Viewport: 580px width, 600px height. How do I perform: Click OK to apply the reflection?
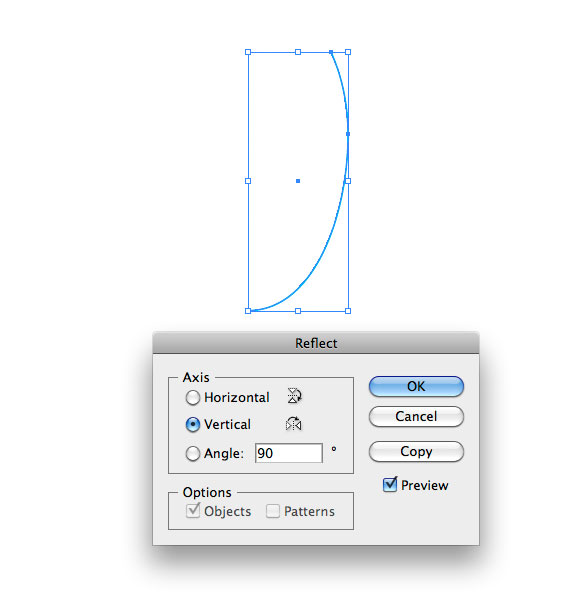coord(416,386)
